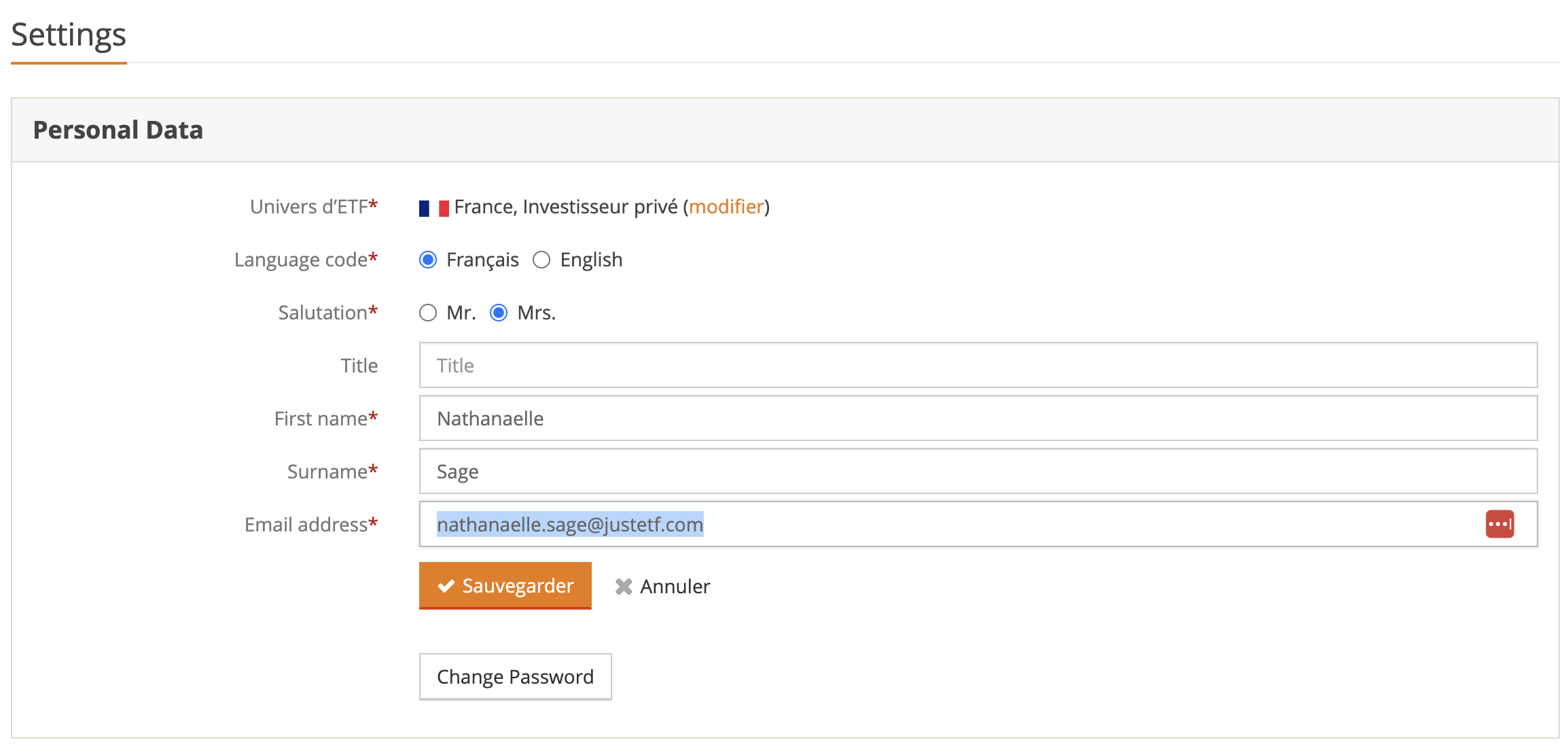Select Mr. as salutation

[428, 313]
